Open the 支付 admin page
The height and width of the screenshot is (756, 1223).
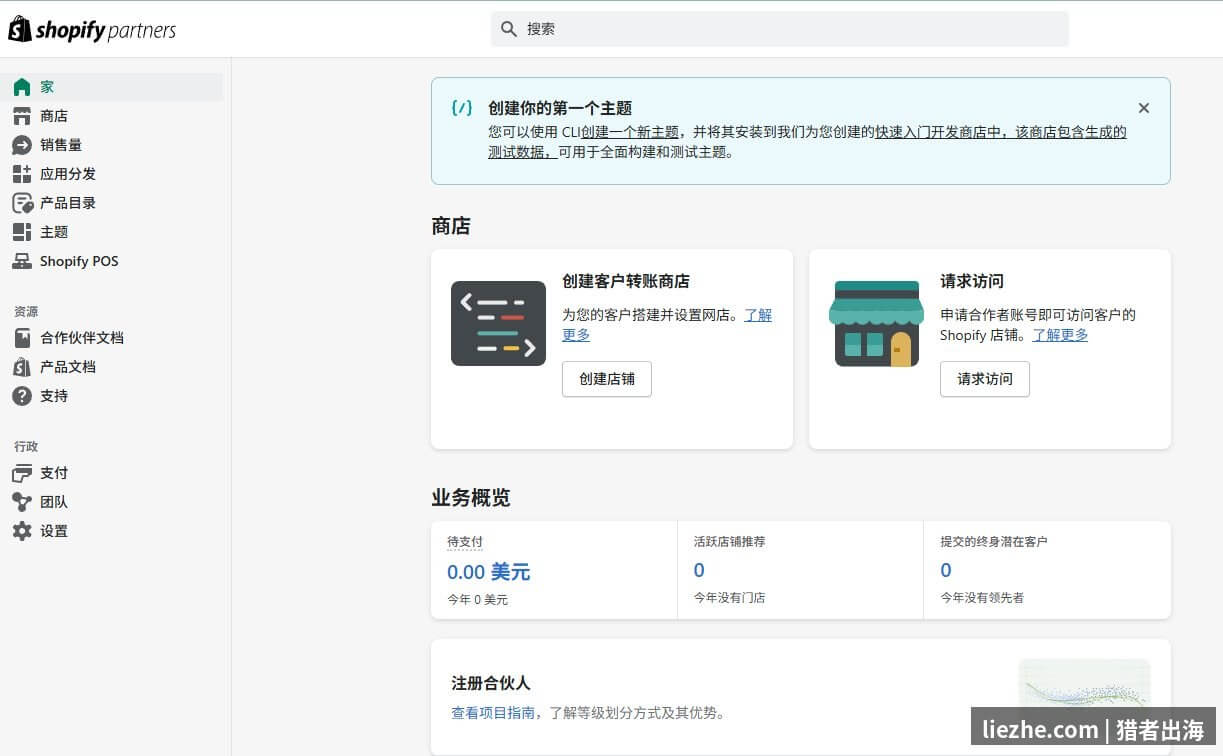tap(112, 473)
